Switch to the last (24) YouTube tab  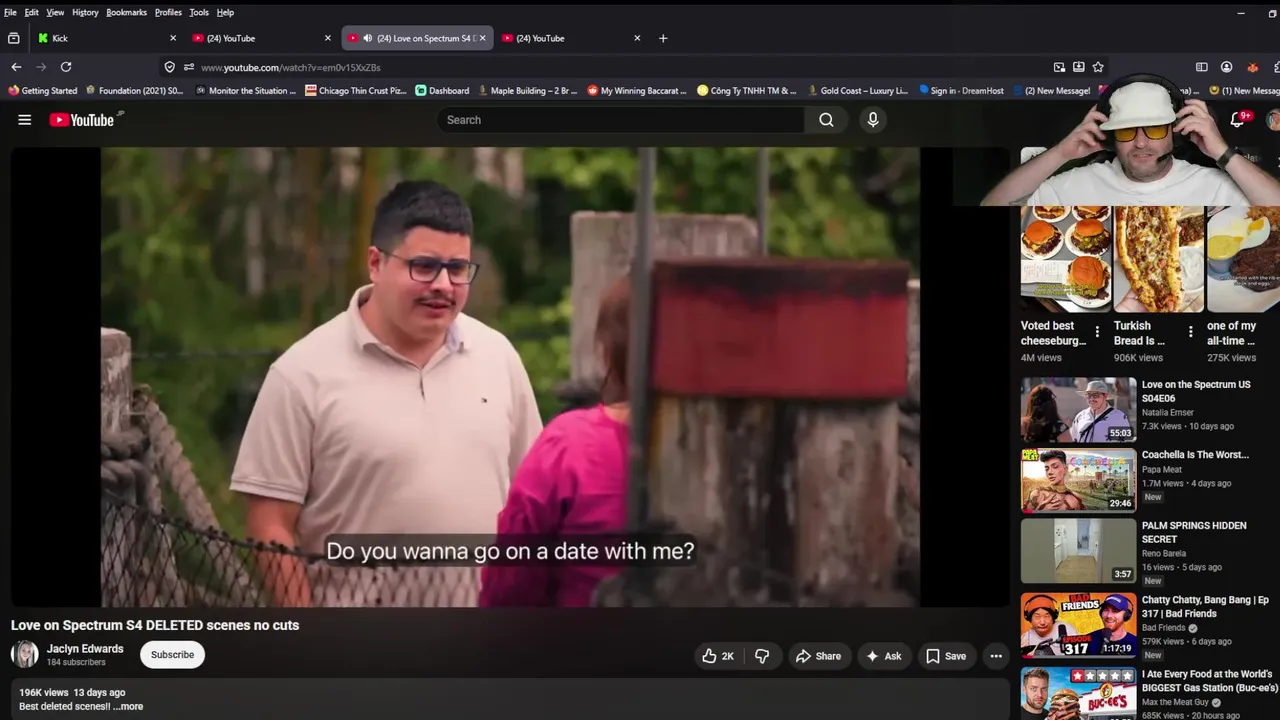pyautogui.click(x=572, y=38)
